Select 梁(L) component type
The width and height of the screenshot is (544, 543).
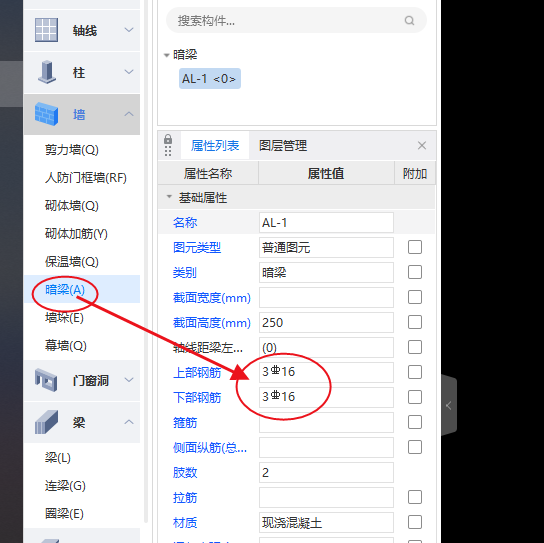point(58,458)
